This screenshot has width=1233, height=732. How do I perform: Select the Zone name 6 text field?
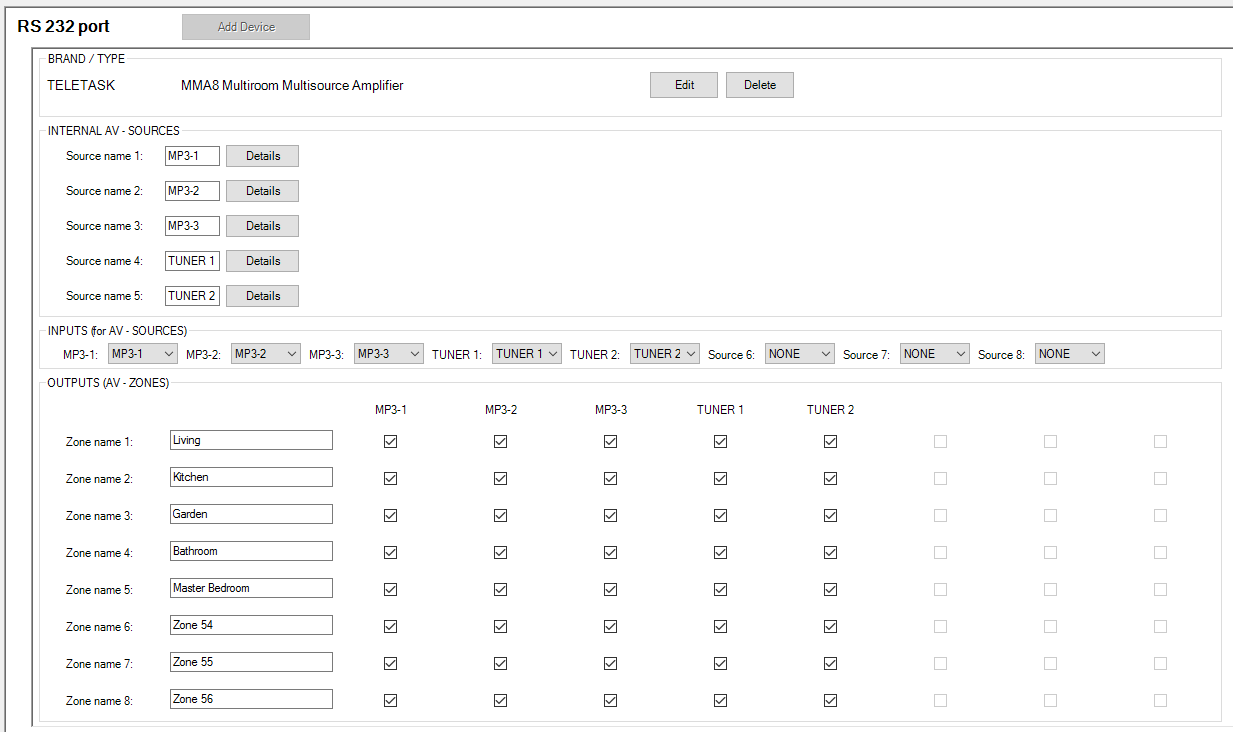coord(250,625)
